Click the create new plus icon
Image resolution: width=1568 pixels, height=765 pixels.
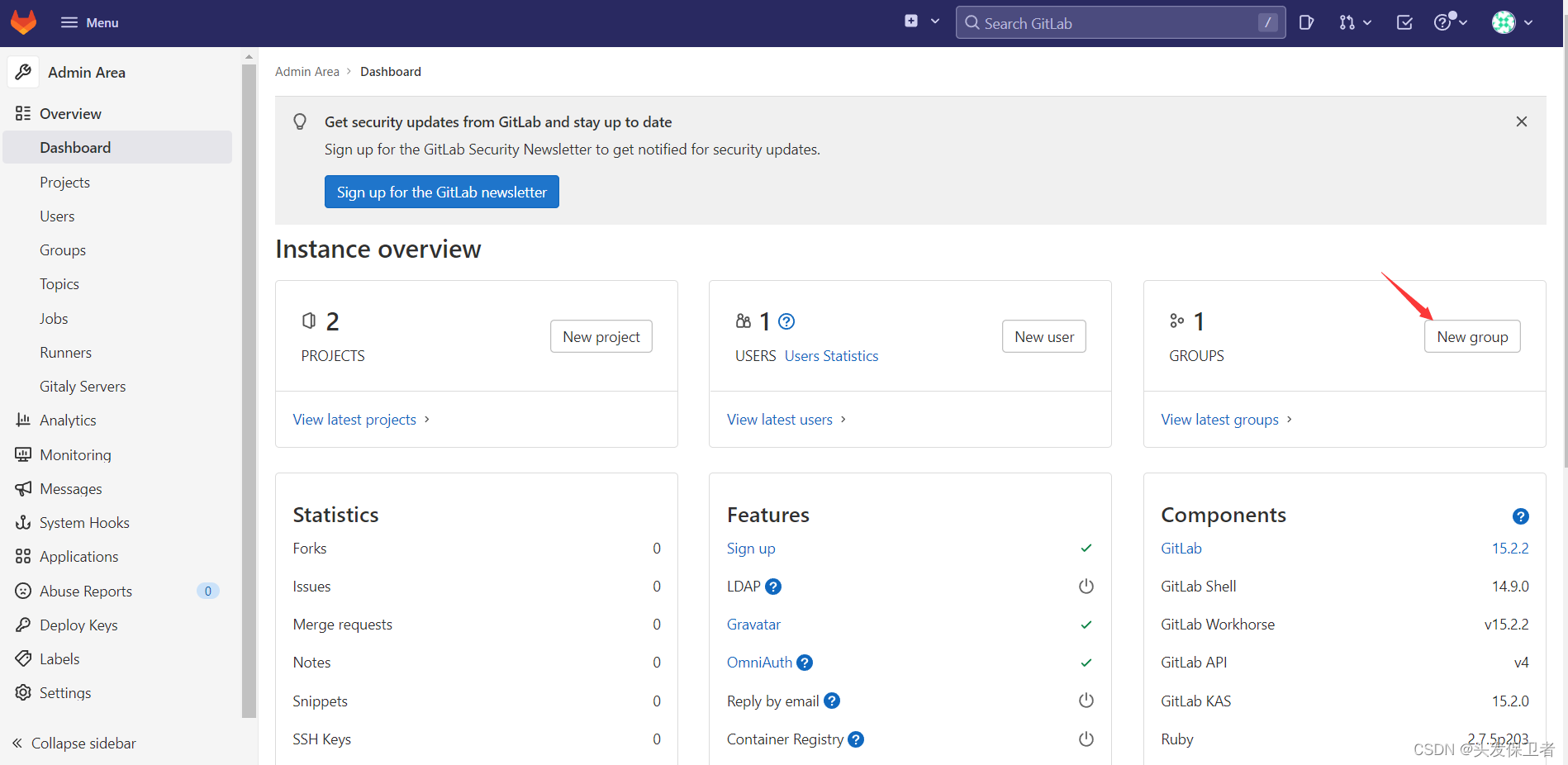click(x=911, y=21)
